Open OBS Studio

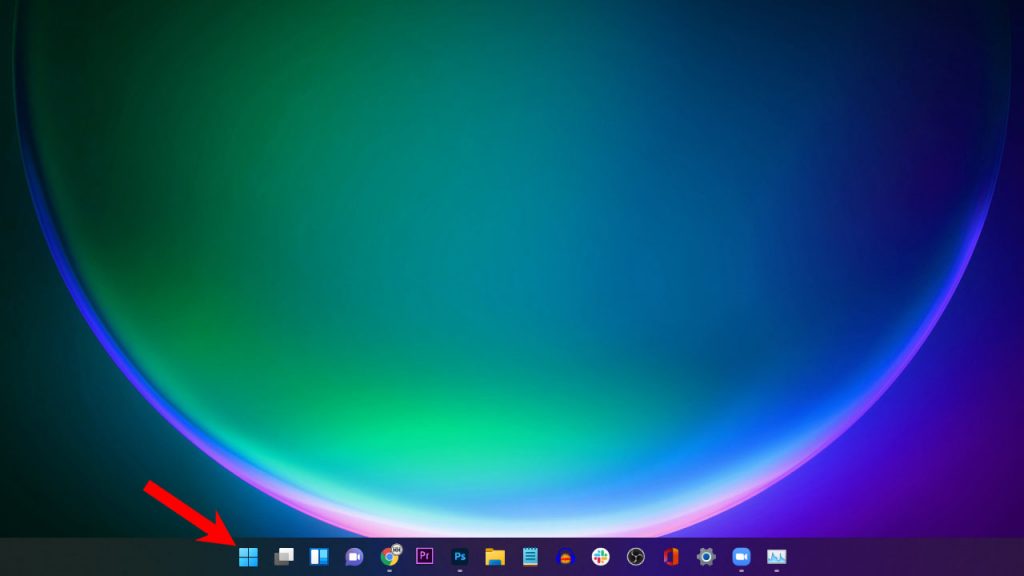tap(635, 556)
